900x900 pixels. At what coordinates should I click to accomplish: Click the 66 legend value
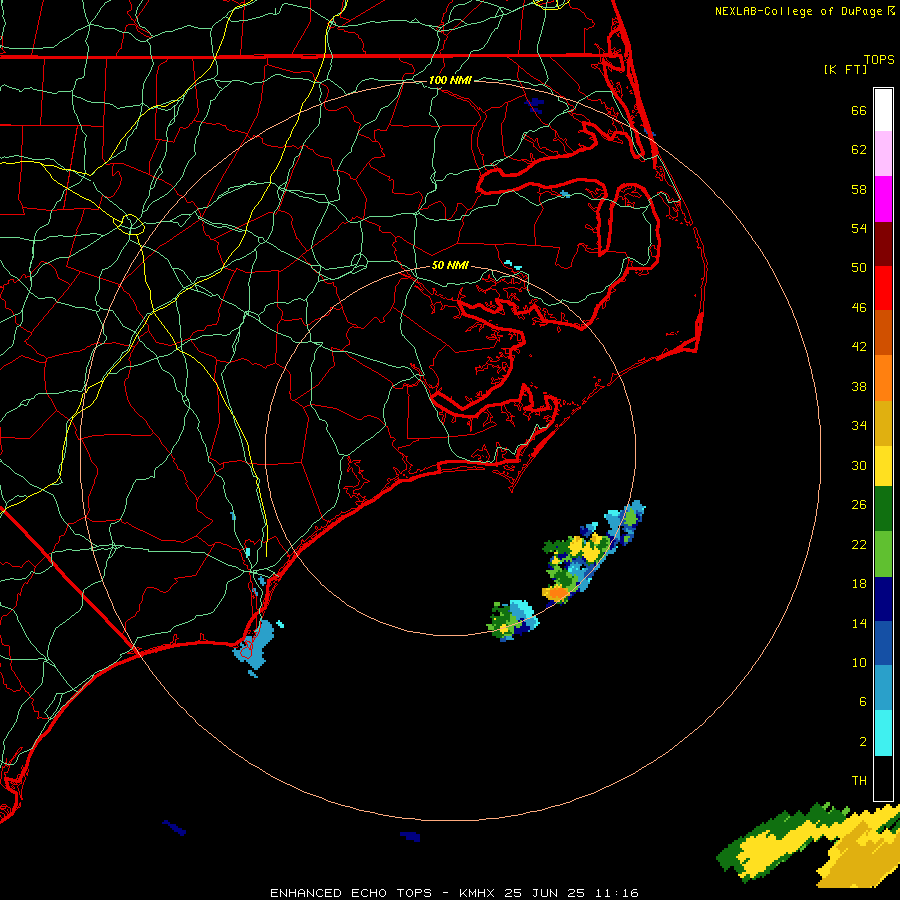859,110
